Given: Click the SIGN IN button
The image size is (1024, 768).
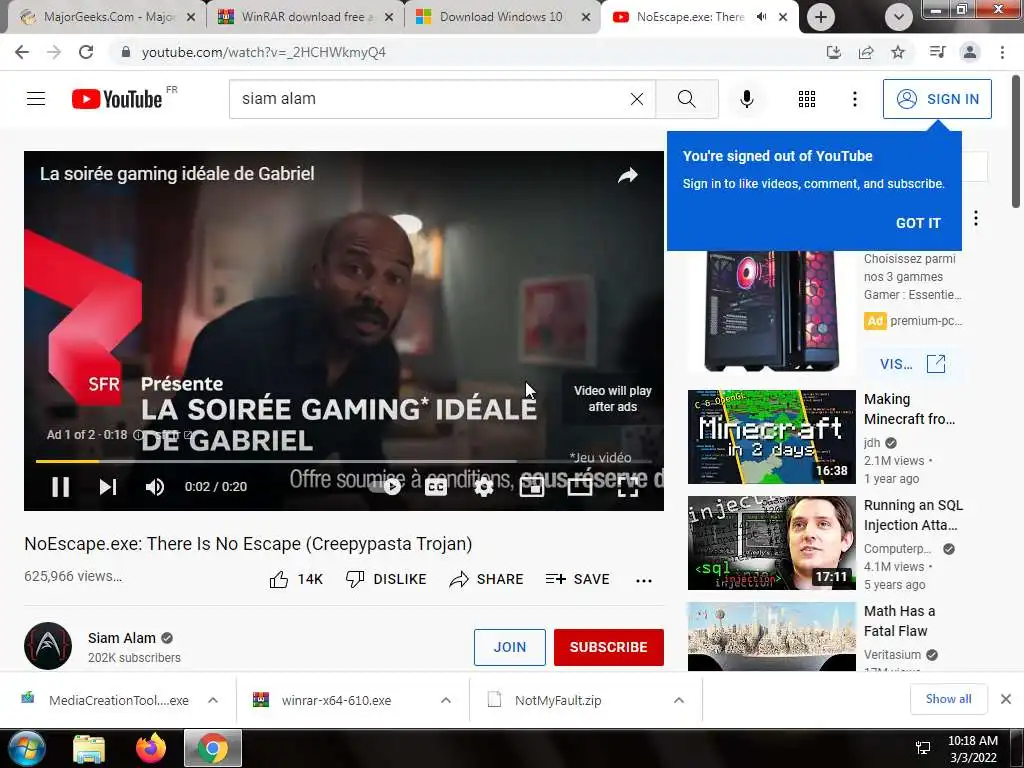Looking at the screenshot, I should point(936,99).
